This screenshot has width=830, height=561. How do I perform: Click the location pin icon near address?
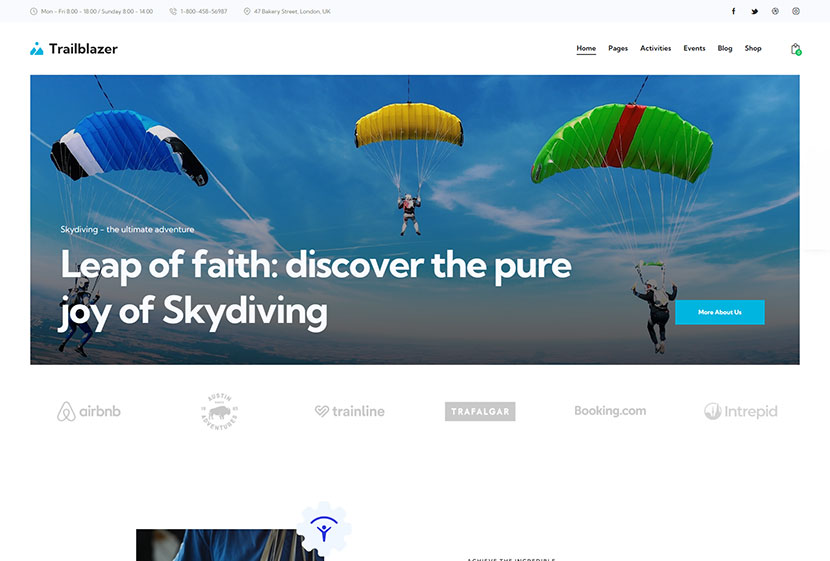247,11
